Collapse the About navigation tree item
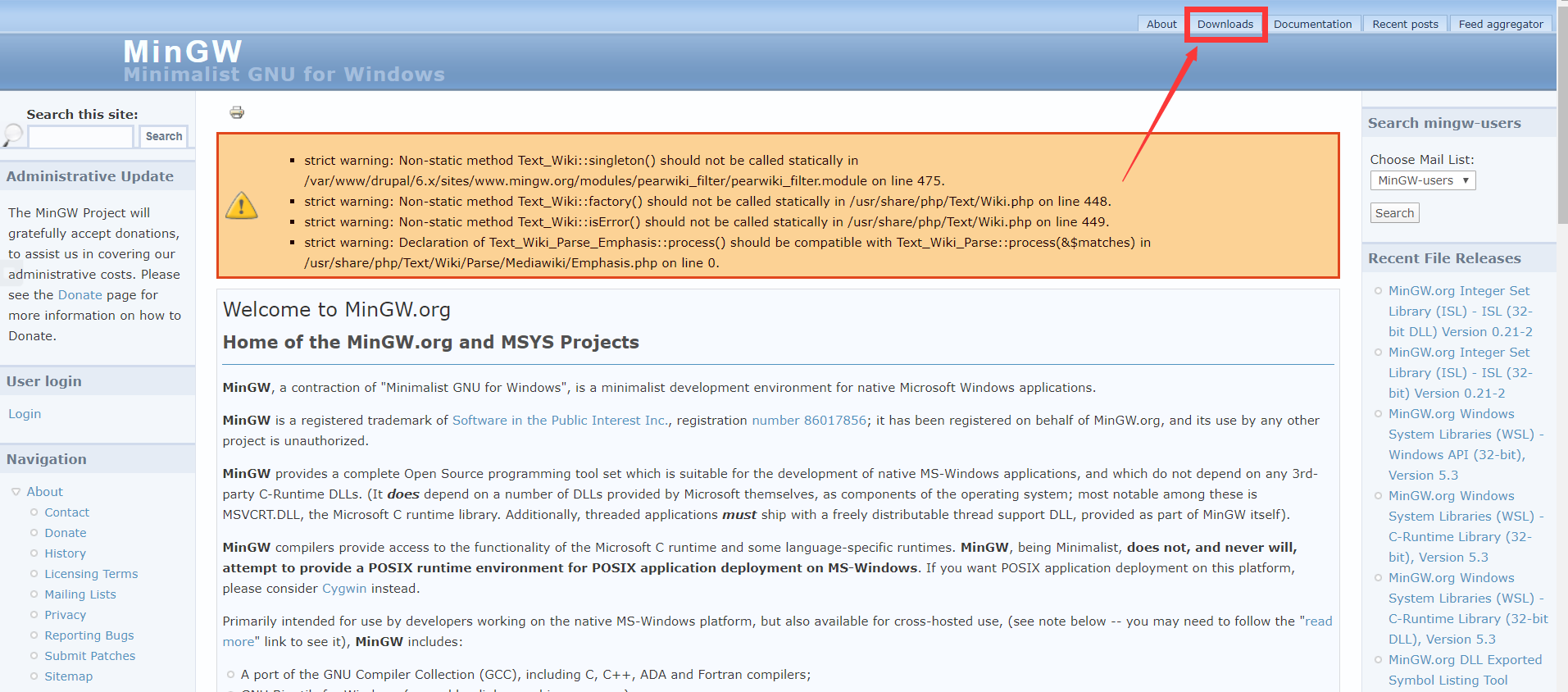 click(16, 492)
